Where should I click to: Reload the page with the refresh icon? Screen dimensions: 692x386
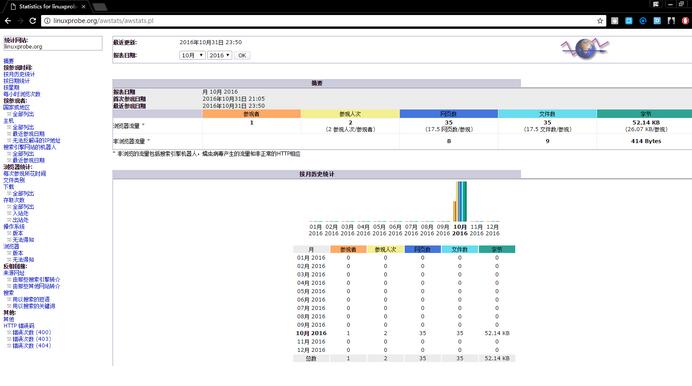pyautogui.click(x=33, y=21)
